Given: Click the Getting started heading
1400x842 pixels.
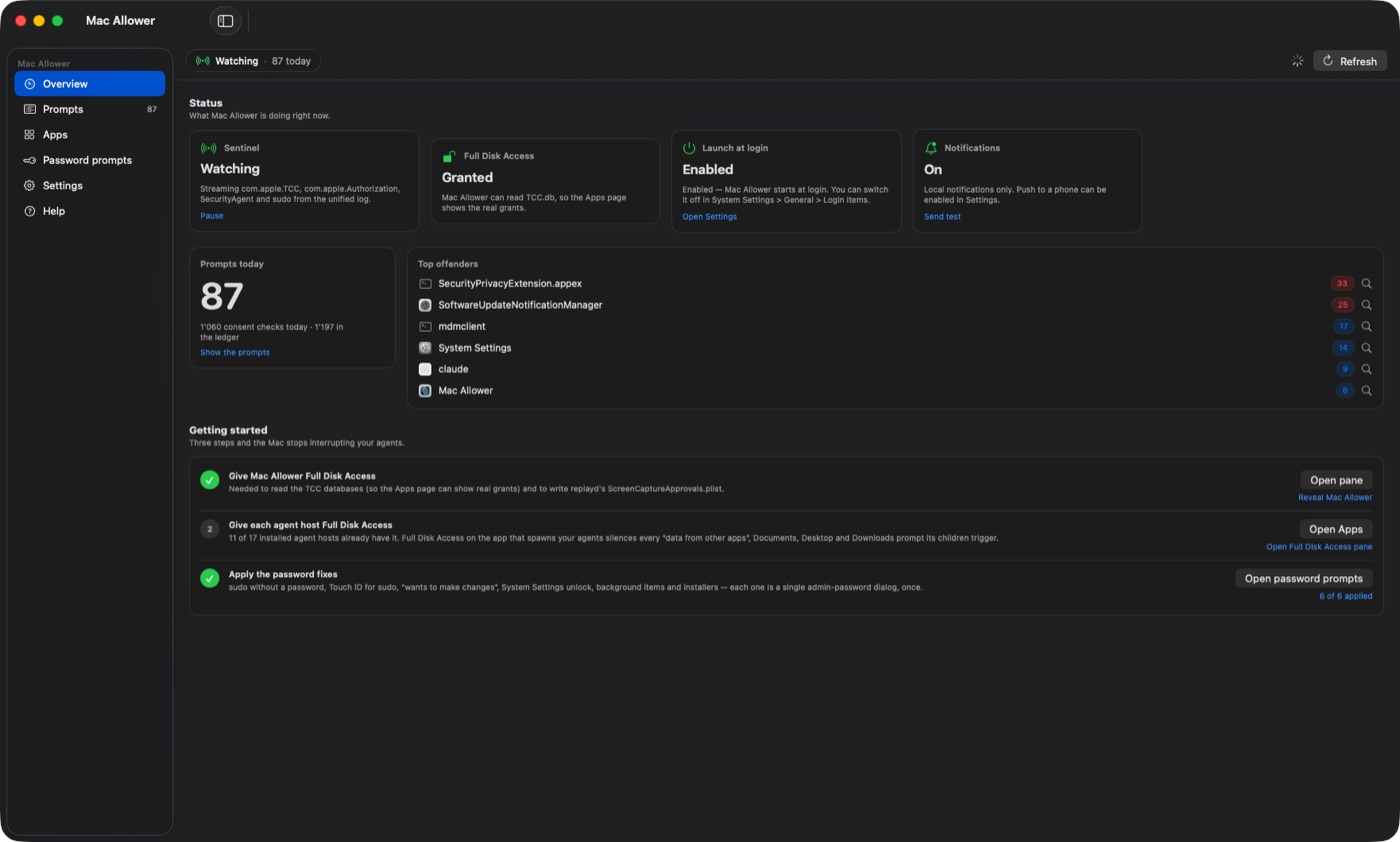Looking at the screenshot, I should pyautogui.click(x=228, y=430).
